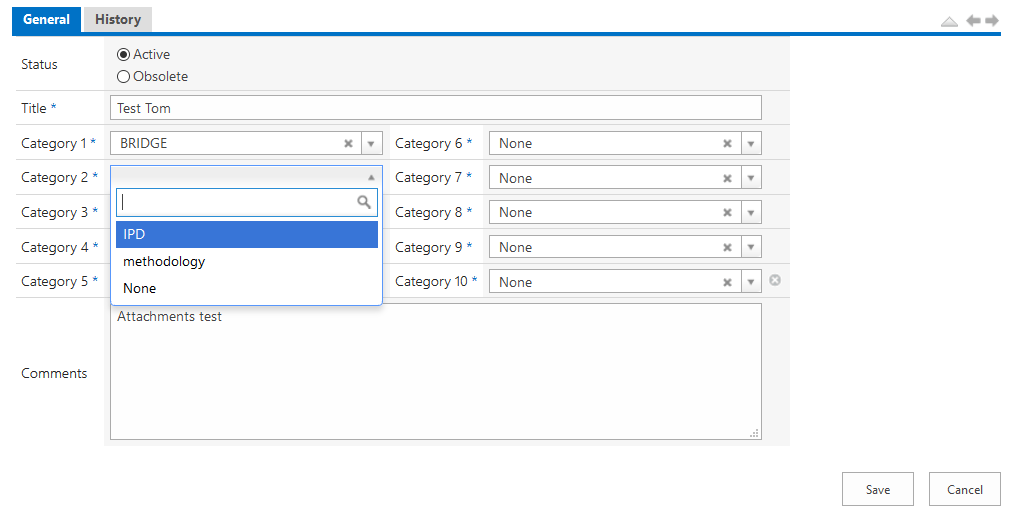
Task: Open the Category 8 dropdown arrow
Action: [751, 212]
